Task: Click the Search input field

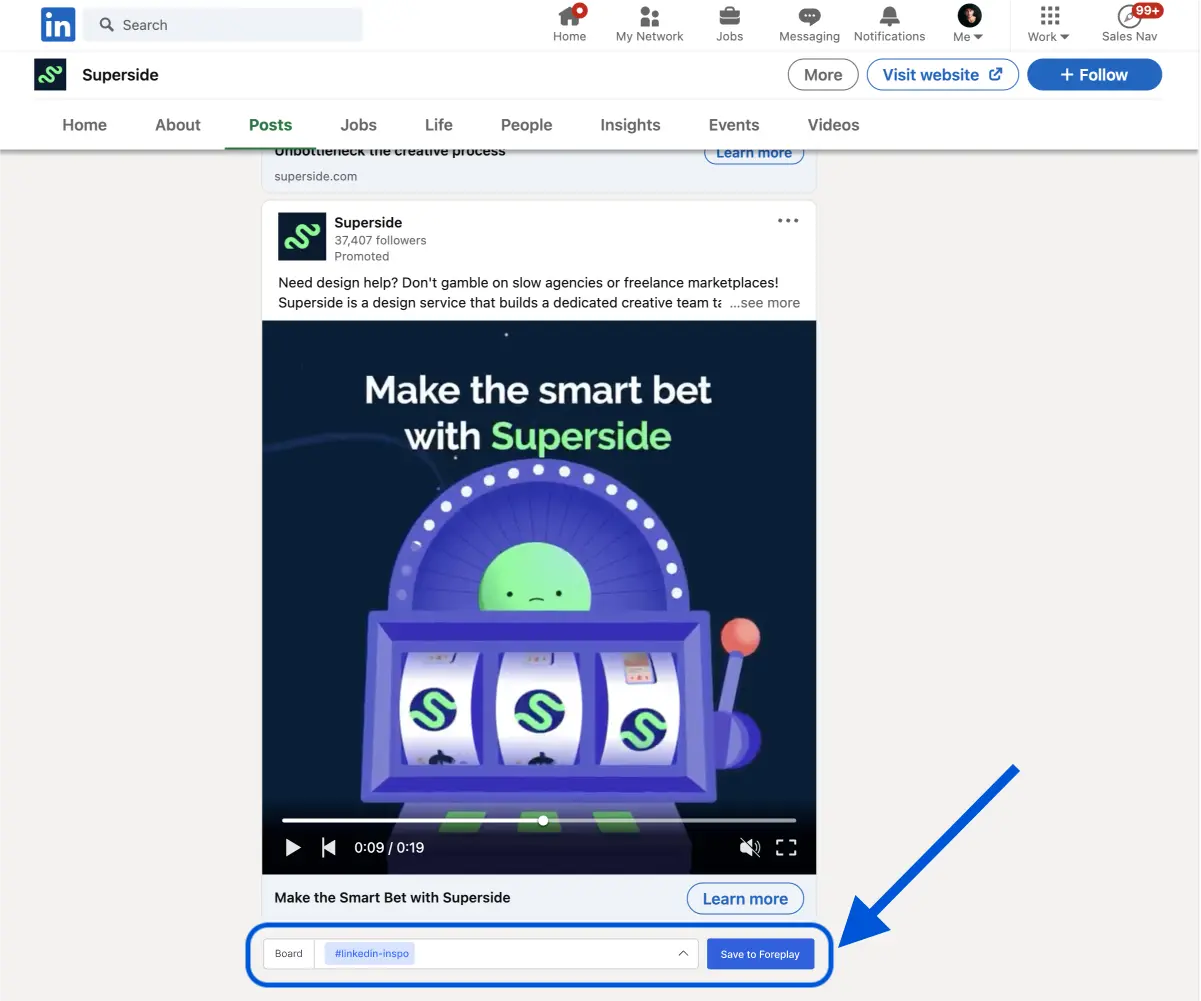Action: [x=223, y=25]
